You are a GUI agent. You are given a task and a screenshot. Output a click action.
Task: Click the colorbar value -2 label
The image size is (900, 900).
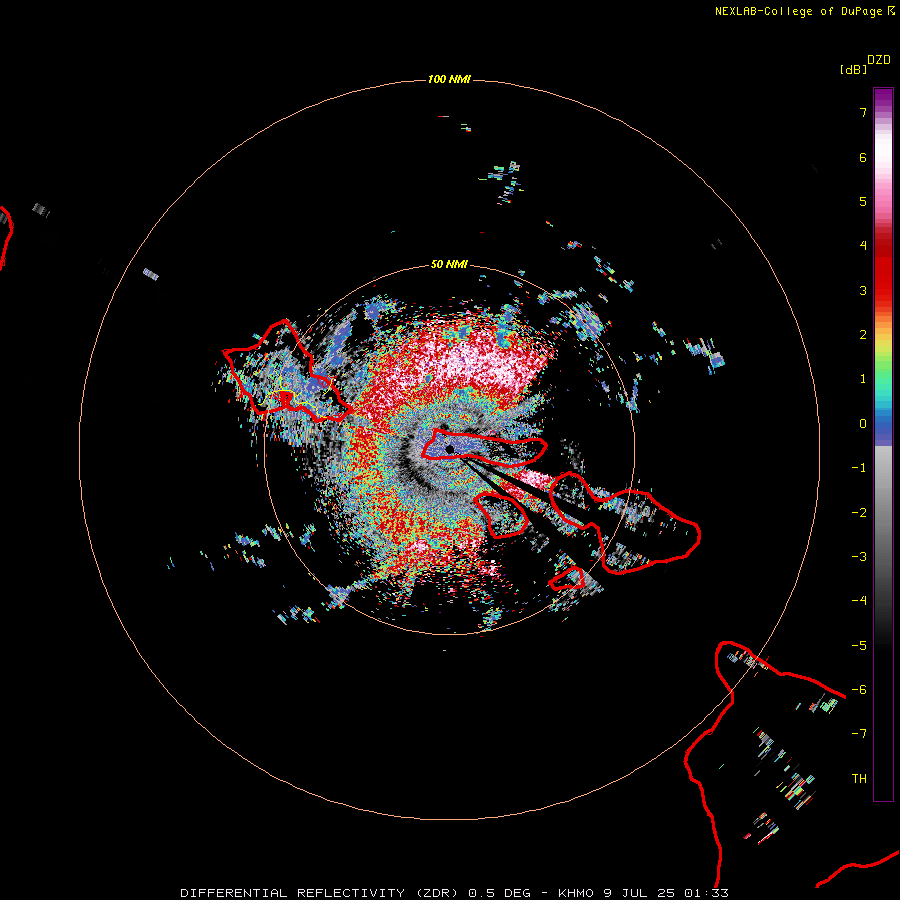point(859,513)
